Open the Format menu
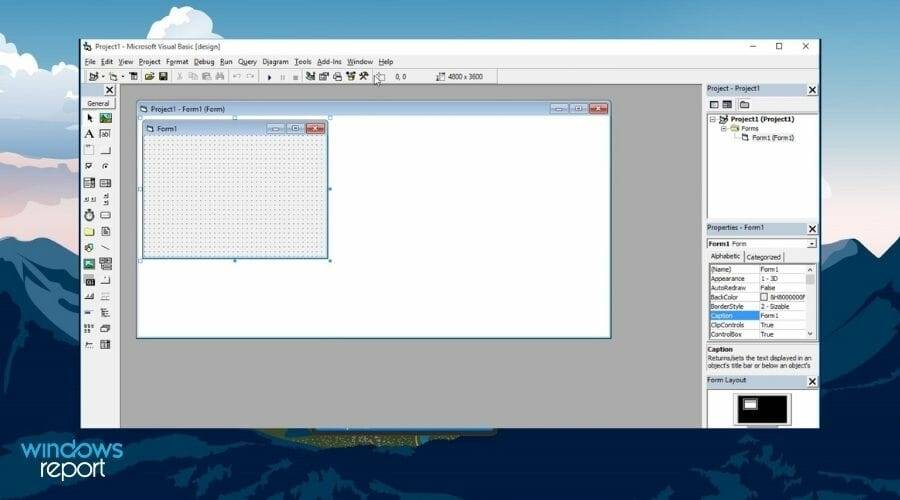900x500 pixels. [177, 61]
